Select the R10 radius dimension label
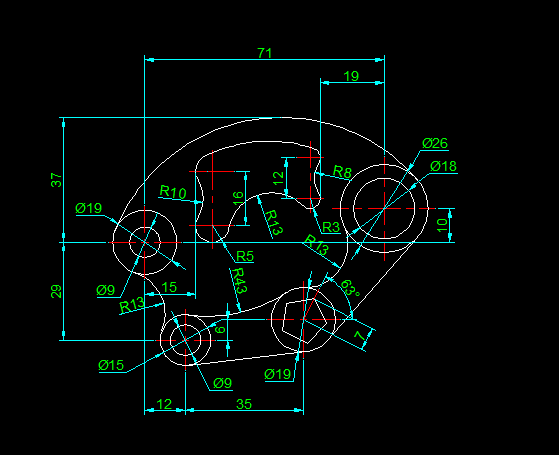This screenshot has width=559, height=455. click(173, 192)
